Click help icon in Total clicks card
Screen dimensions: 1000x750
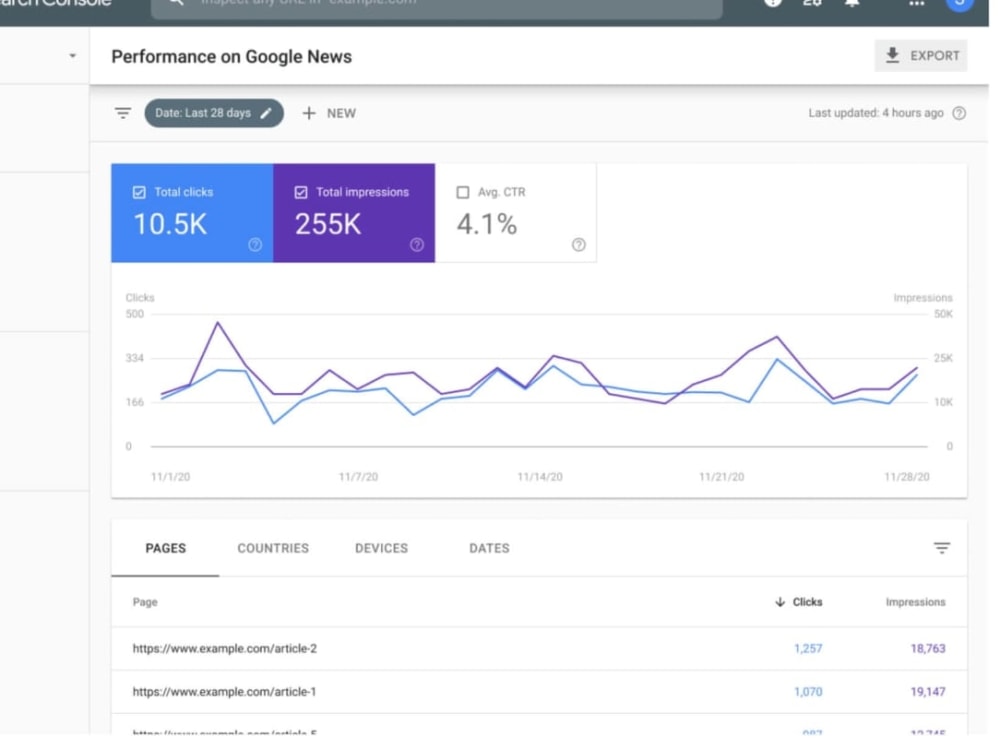coord(255,244)
